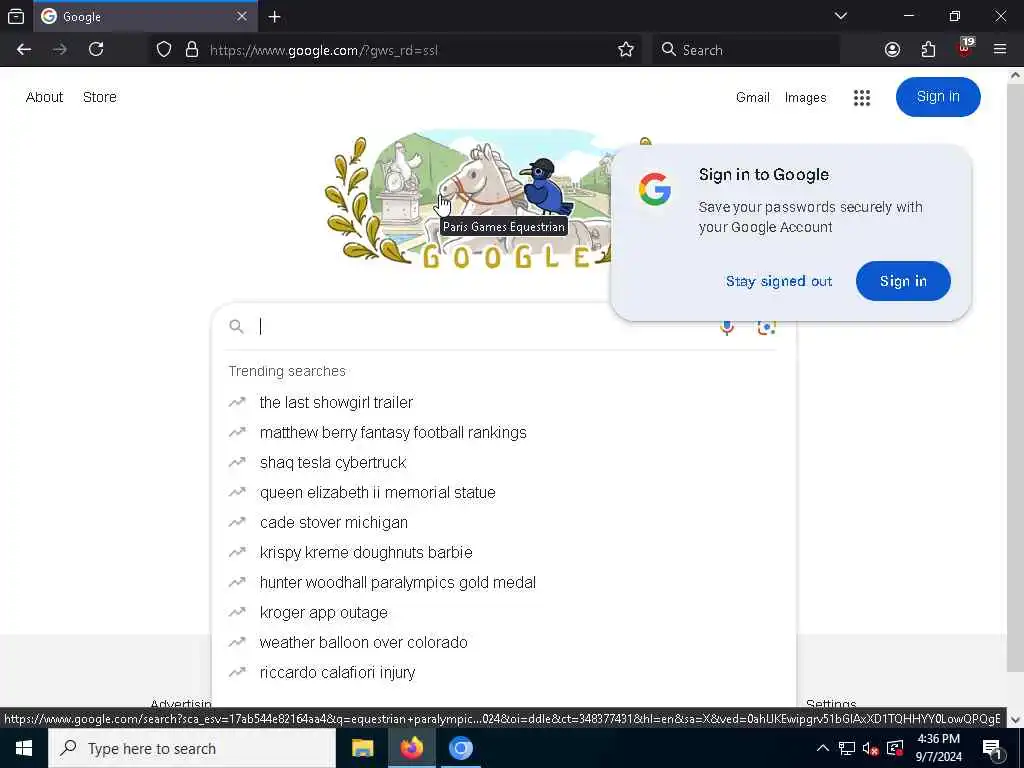1024x768 pixels.
Task: Open a new tab with the plus button
Action: tap(274, 17)
